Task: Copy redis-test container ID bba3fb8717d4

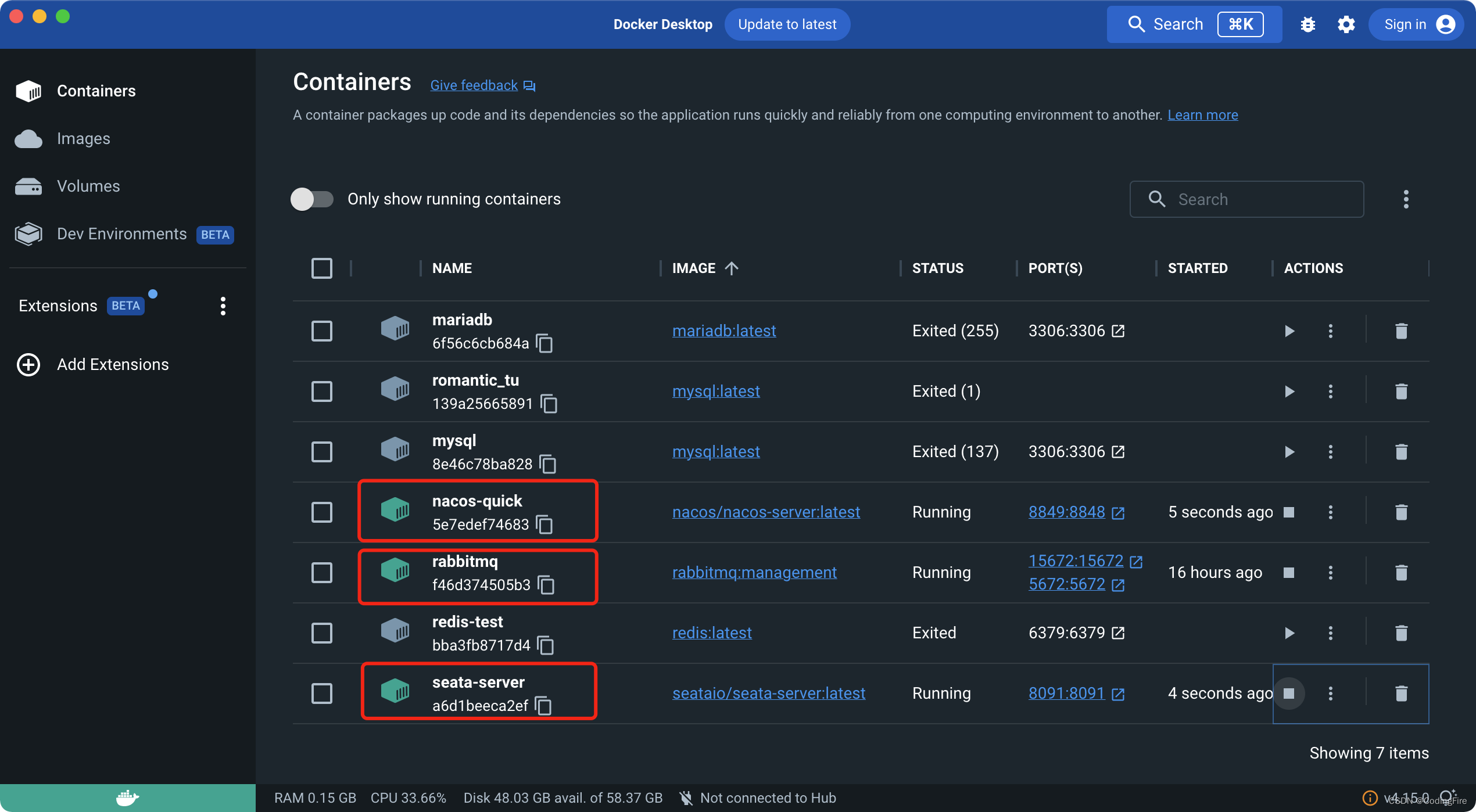Action: [546, 645]
